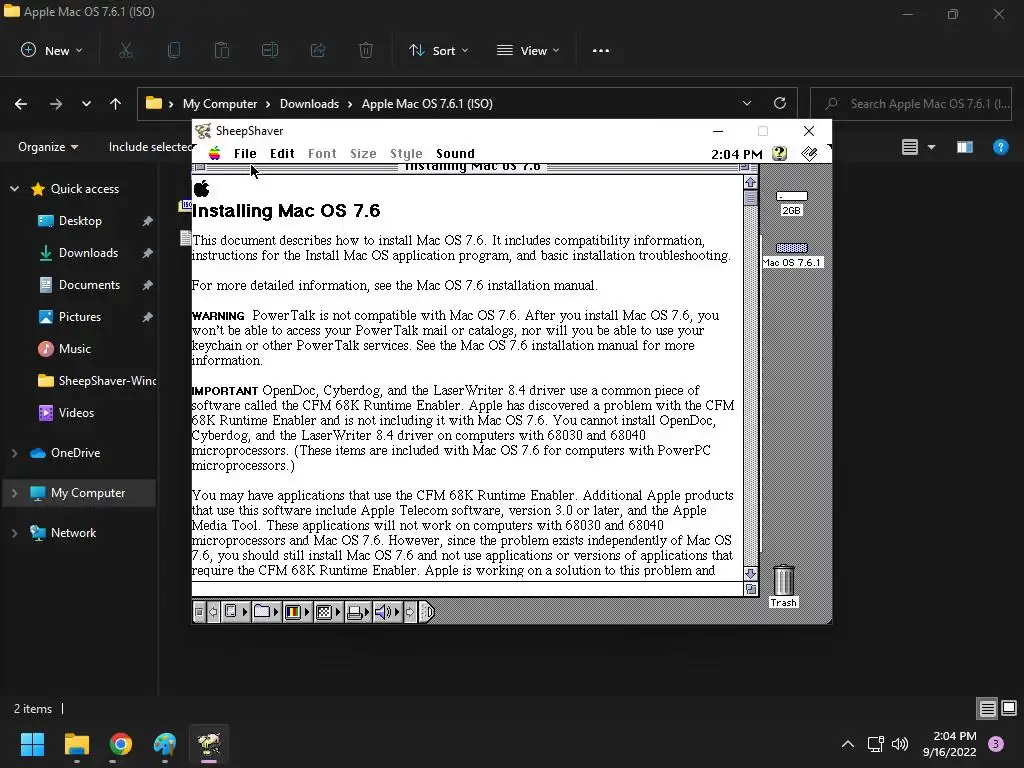Open the Apple menu in SheepShaver
Screen dimensions: 1024x768
[x=214, y=153]
